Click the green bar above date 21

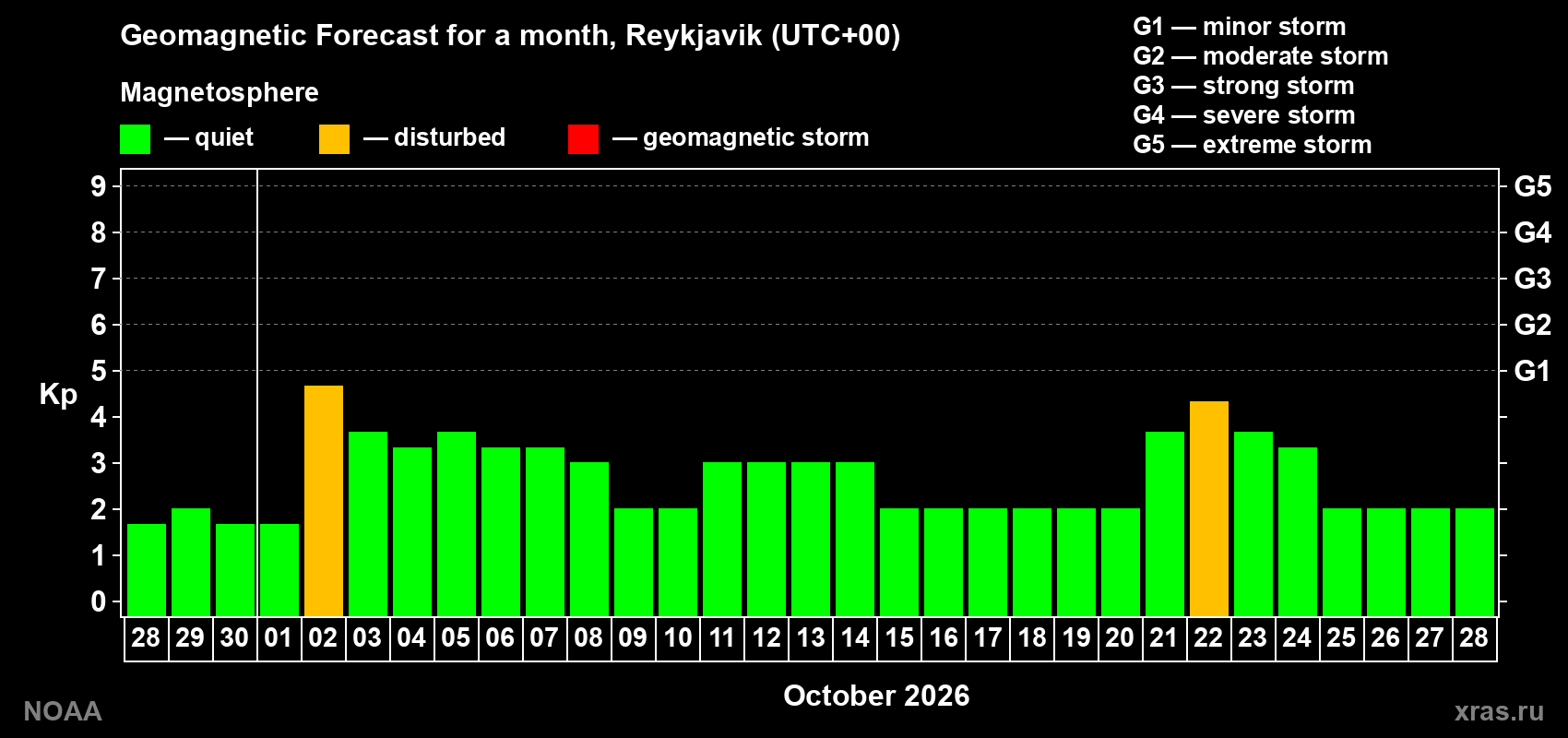coord(1165,524)
